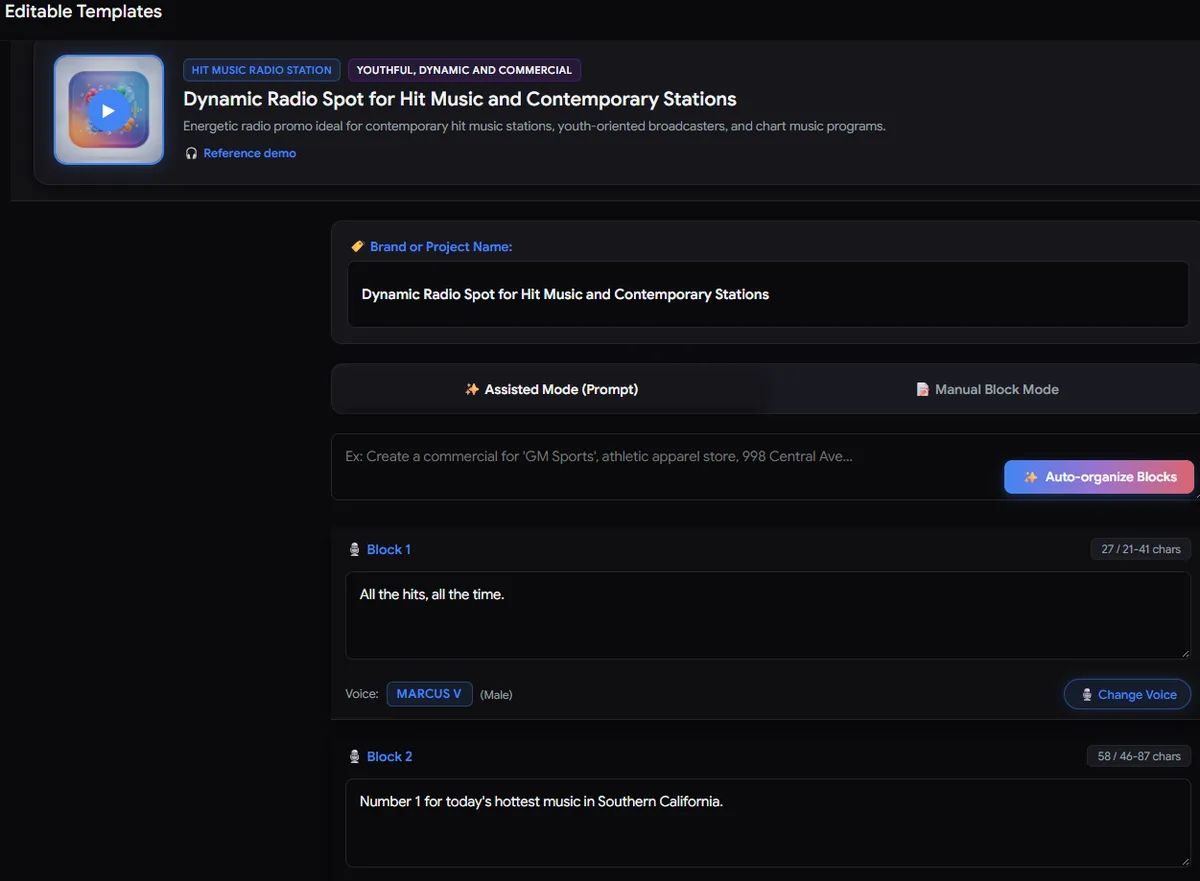Click the HIT MUSIC RADIO STATION tag
This screenshot has width=1200, height=881.
(261, 70)
